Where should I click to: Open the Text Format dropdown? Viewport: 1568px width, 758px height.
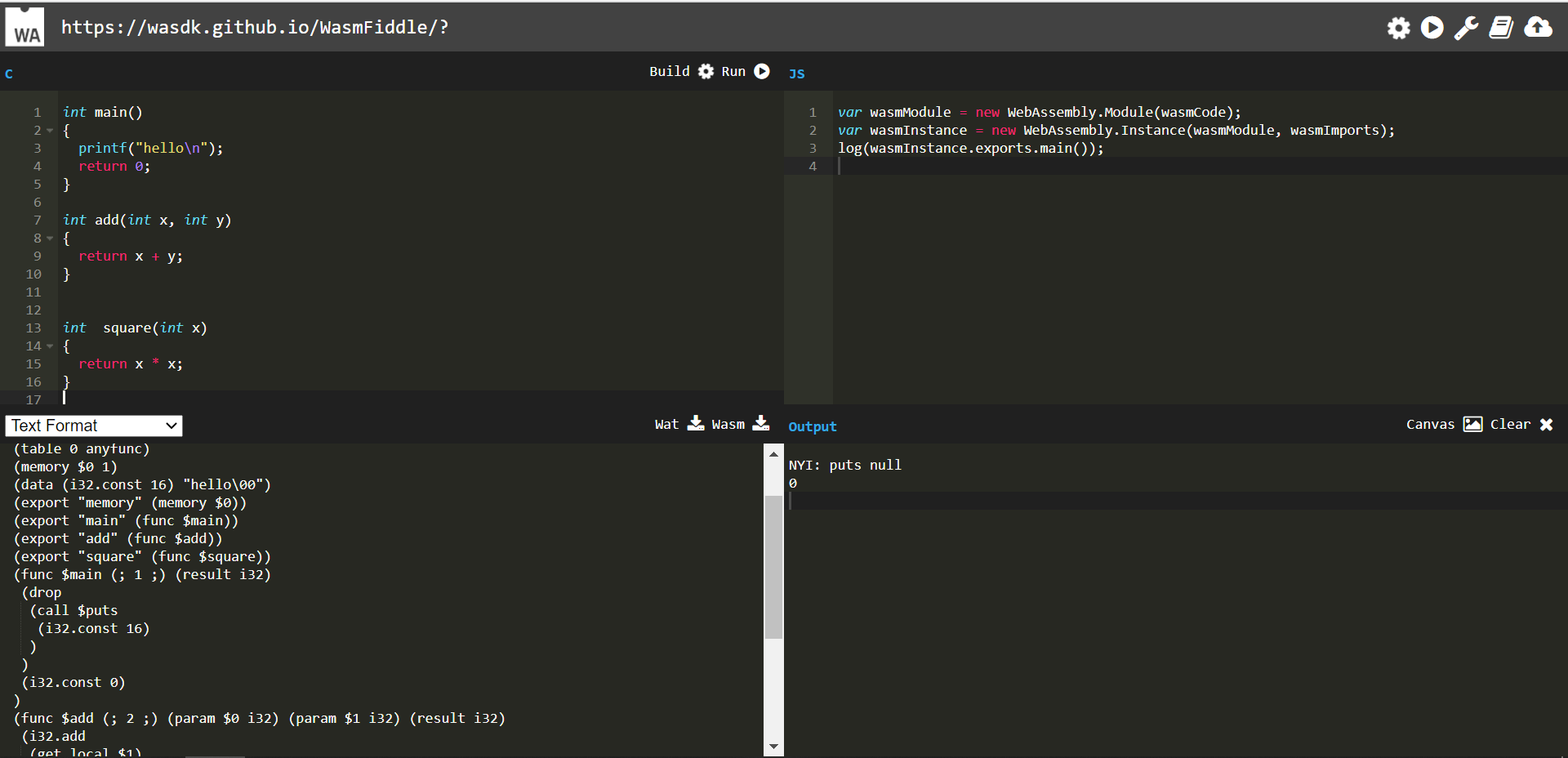[x=94, y=426]
